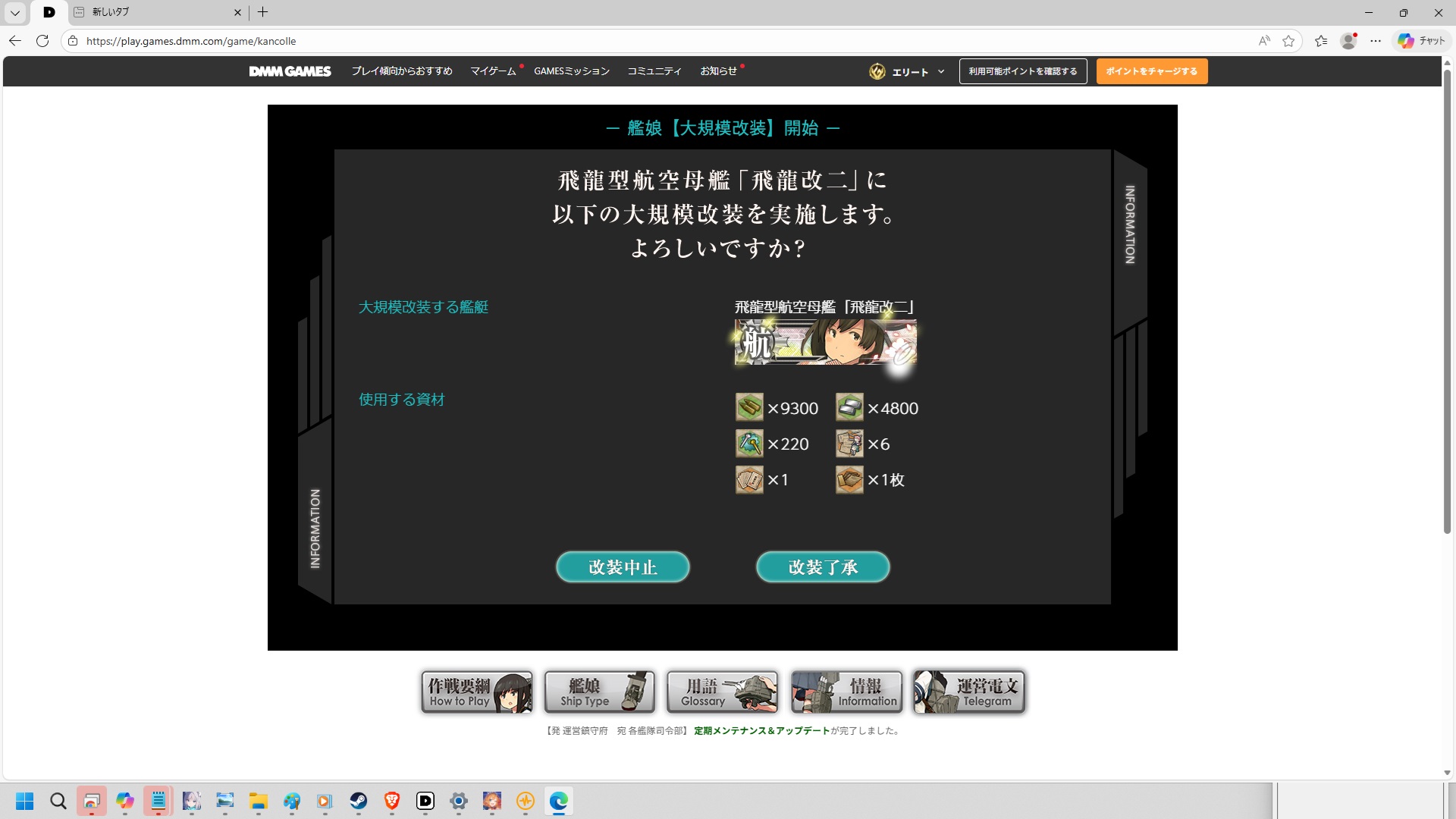Click the page vertical scrollbar
This screenshot has height=819, width=1456.
coord(1447,303)
